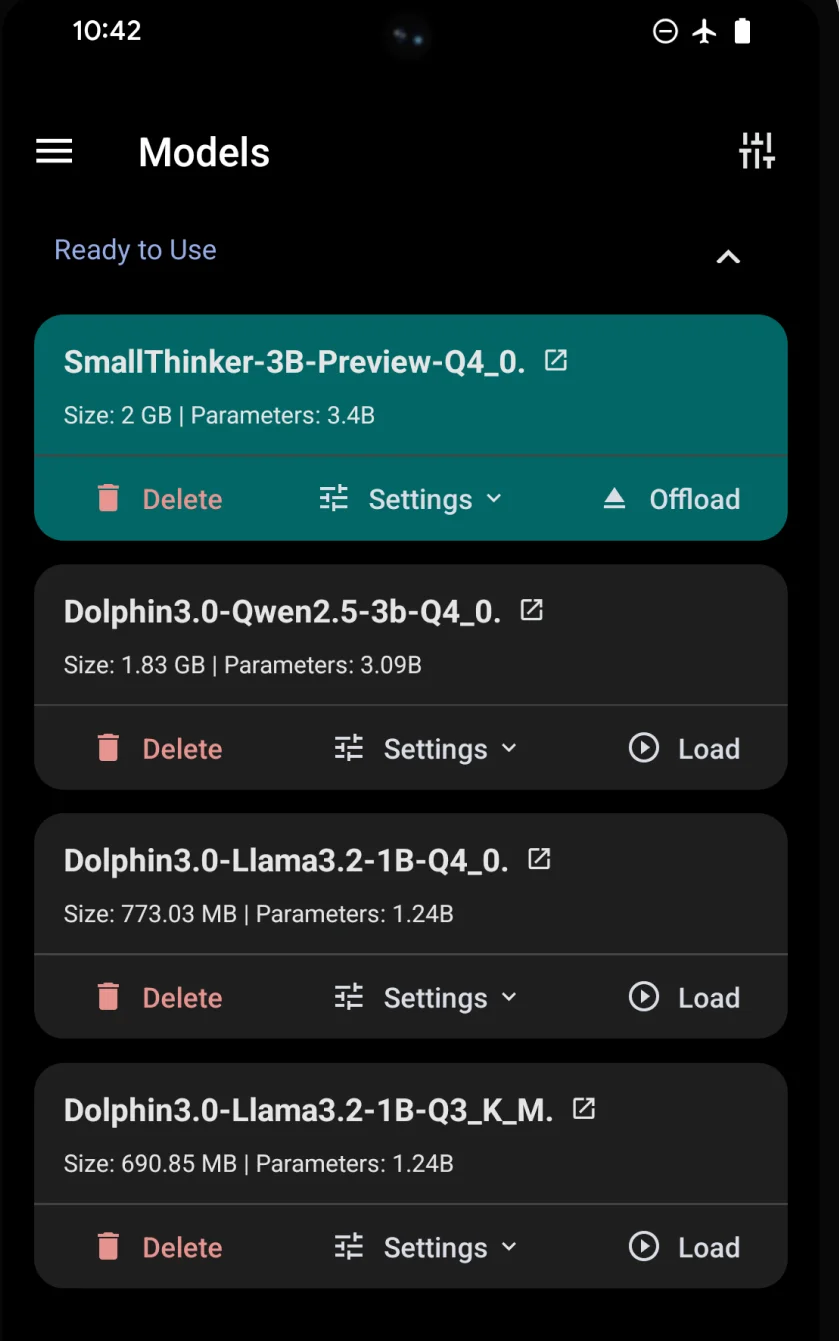The height and width of the screenshot is (1341, 839).
Task: Load the Dolphin3.0-Qwen2.5-3b model
Action: [x=684, y=748]
